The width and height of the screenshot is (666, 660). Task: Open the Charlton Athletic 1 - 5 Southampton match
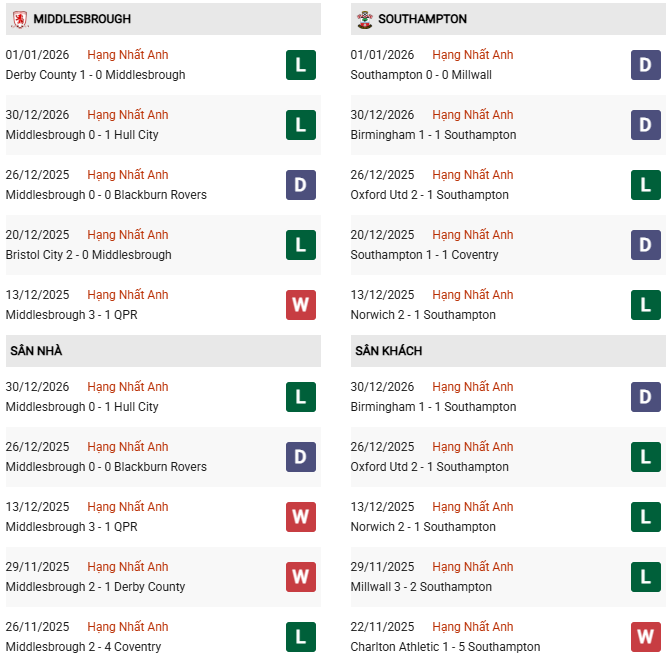tap(445, 647)
